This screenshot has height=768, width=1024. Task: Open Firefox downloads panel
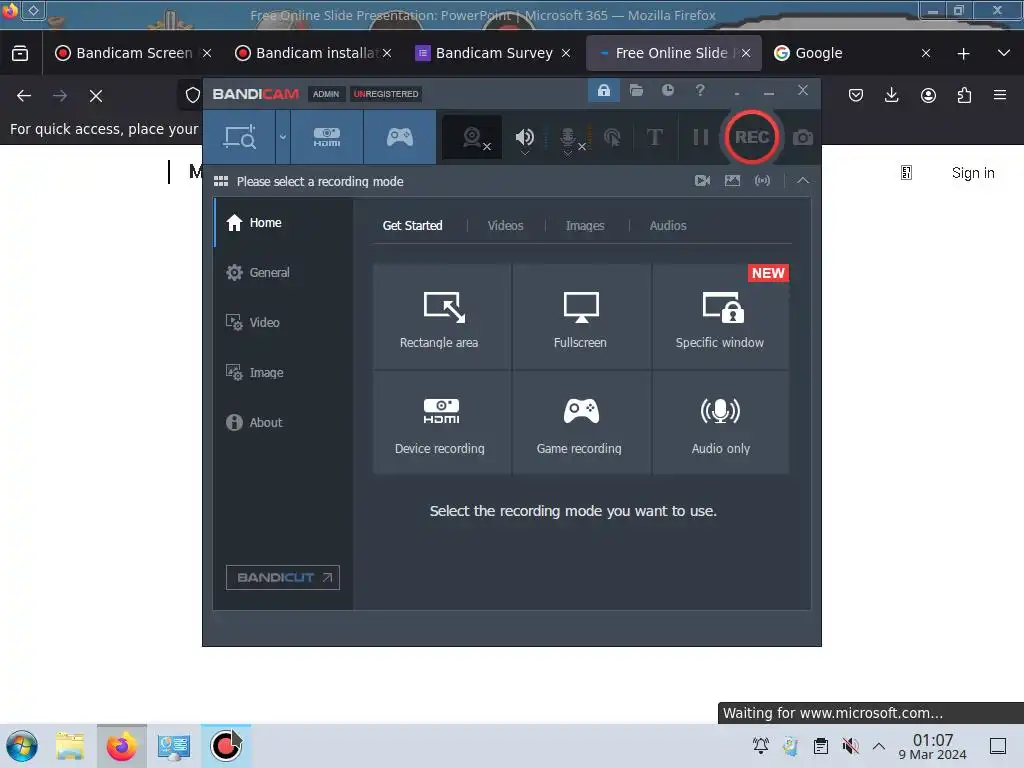[x=891, y=96]
